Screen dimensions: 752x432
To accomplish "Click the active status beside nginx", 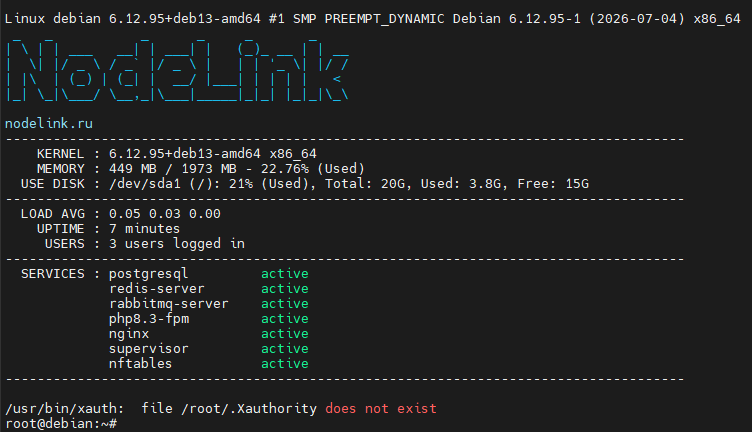I will tap(284, 334).
